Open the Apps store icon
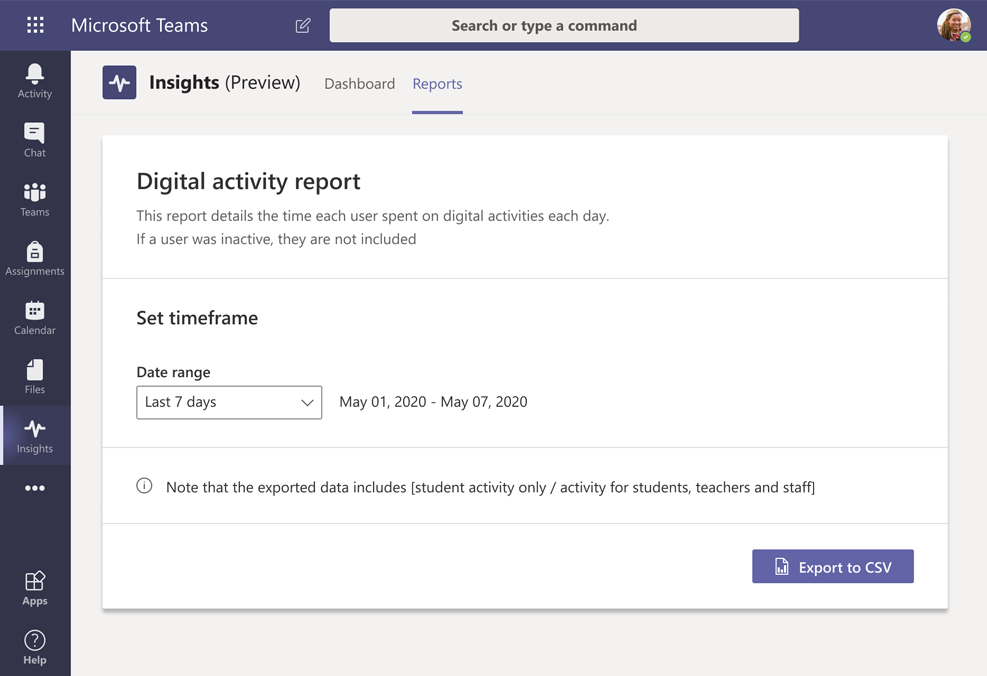 (x=34, y=586)
